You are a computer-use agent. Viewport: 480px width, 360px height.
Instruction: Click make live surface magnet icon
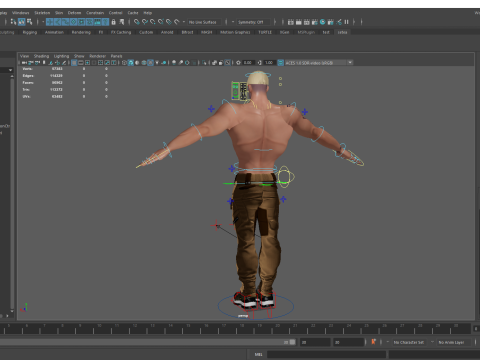tap(176, 22)
